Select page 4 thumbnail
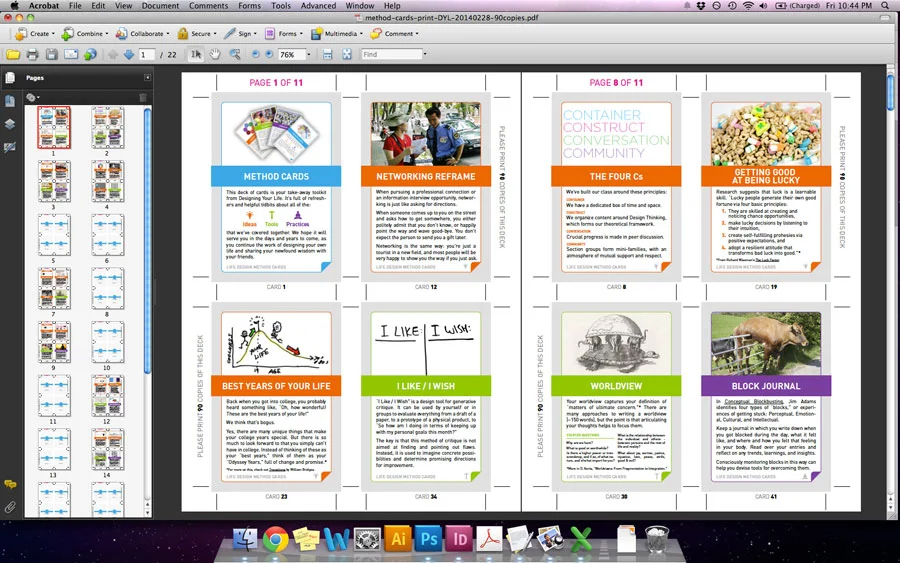This screenshot has width=900, height=563. pyautogui.click(x=107, y=181)
